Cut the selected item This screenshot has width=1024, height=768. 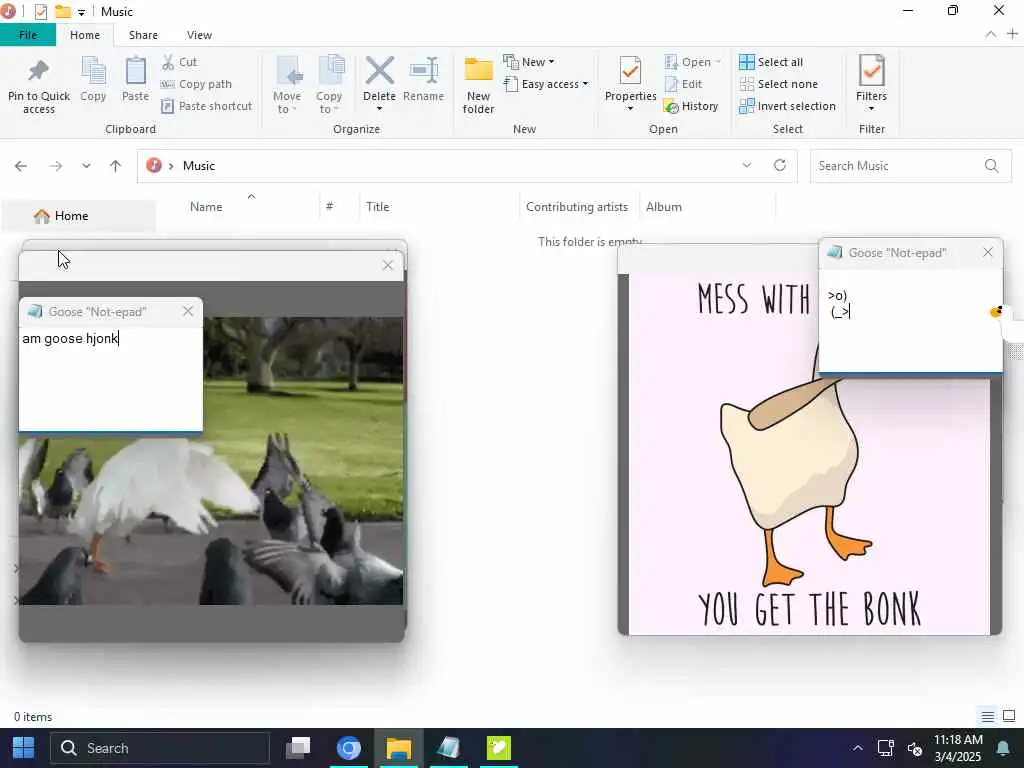pos(180,62)
